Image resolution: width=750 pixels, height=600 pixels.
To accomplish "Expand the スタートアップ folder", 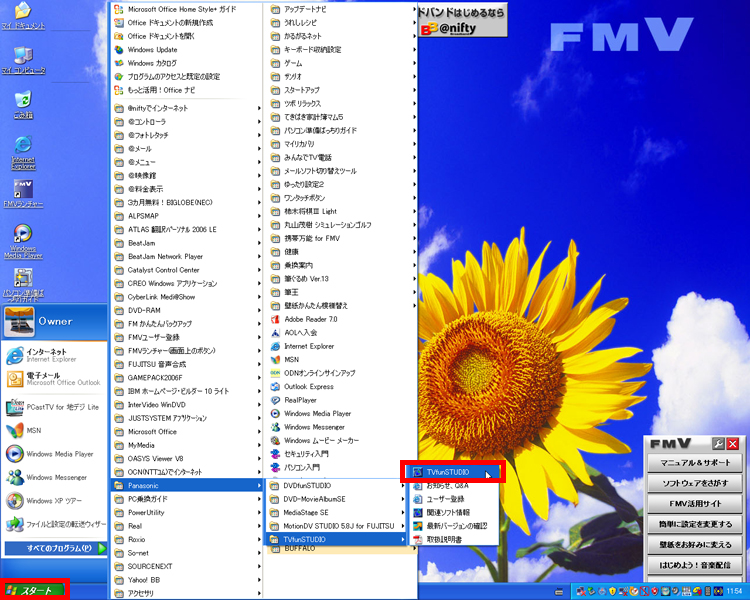I will coord(342,90).
